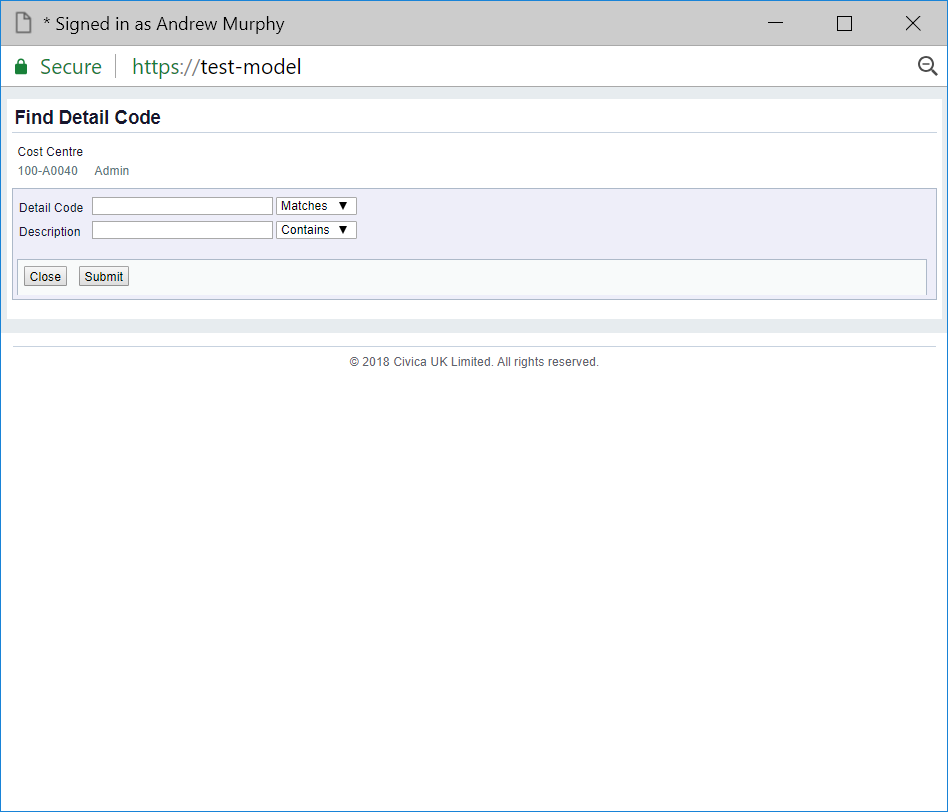Click the Admin cost centre name
Image resolution: width=948 pixels, height=812 pixels.
(x=112, y=171)
